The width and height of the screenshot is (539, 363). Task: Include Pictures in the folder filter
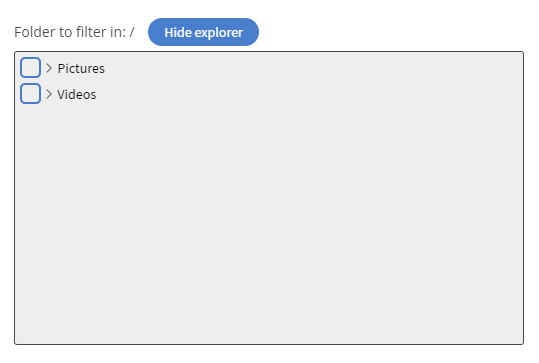point(30,67)
